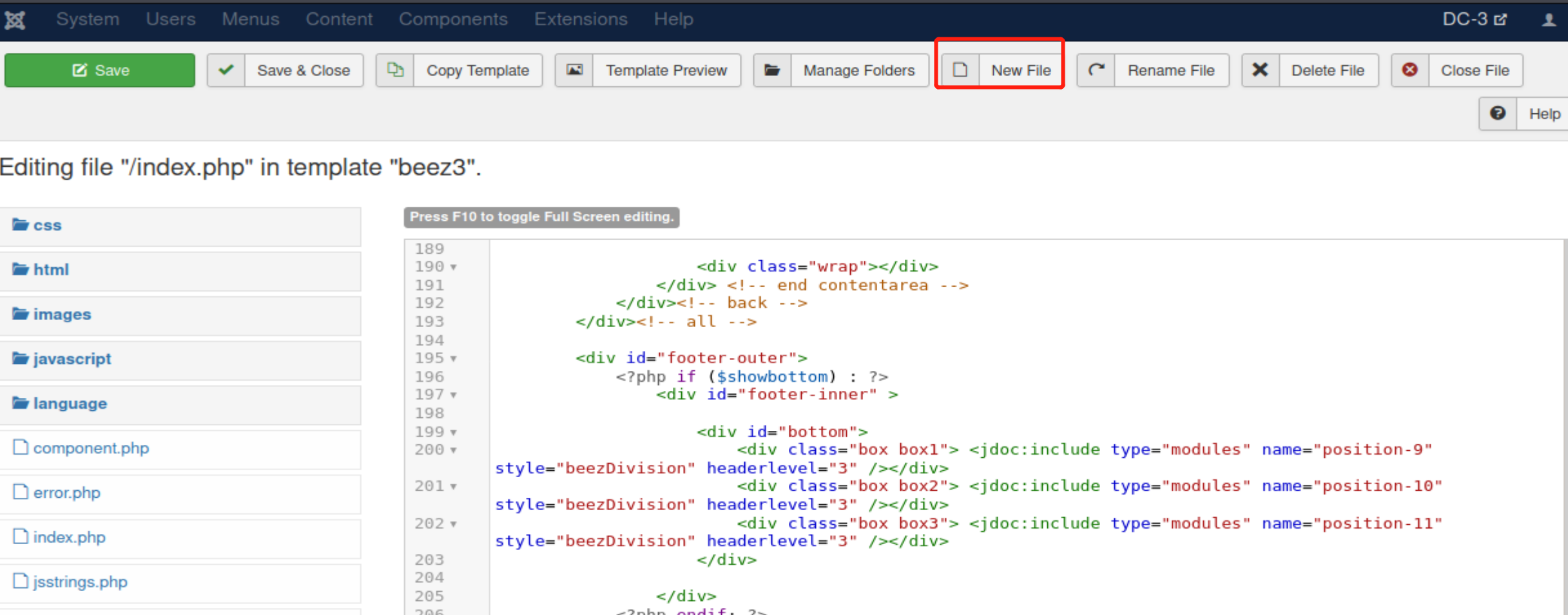Screen dimensions: 1568x615
Task: Collapse code fold at line 190
Action: 454,267
